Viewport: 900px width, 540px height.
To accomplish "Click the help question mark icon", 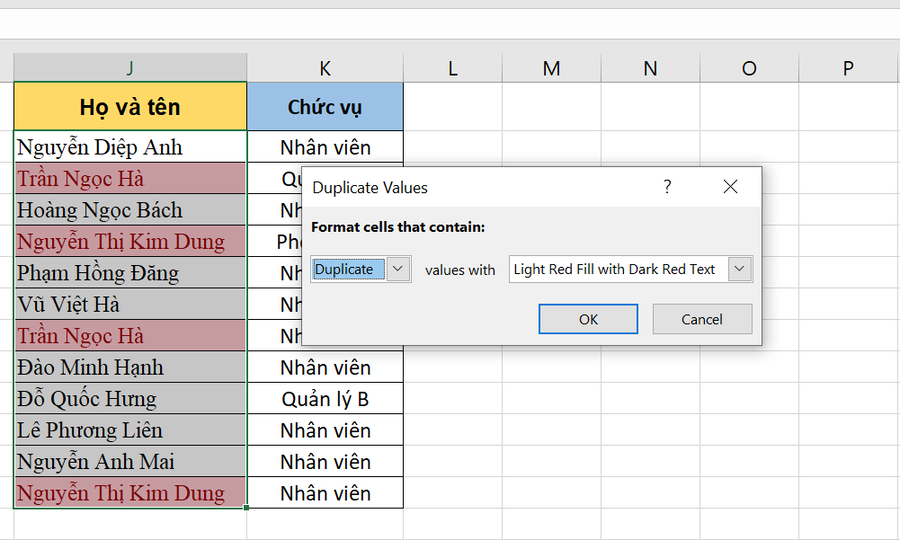I will point(667,187).
